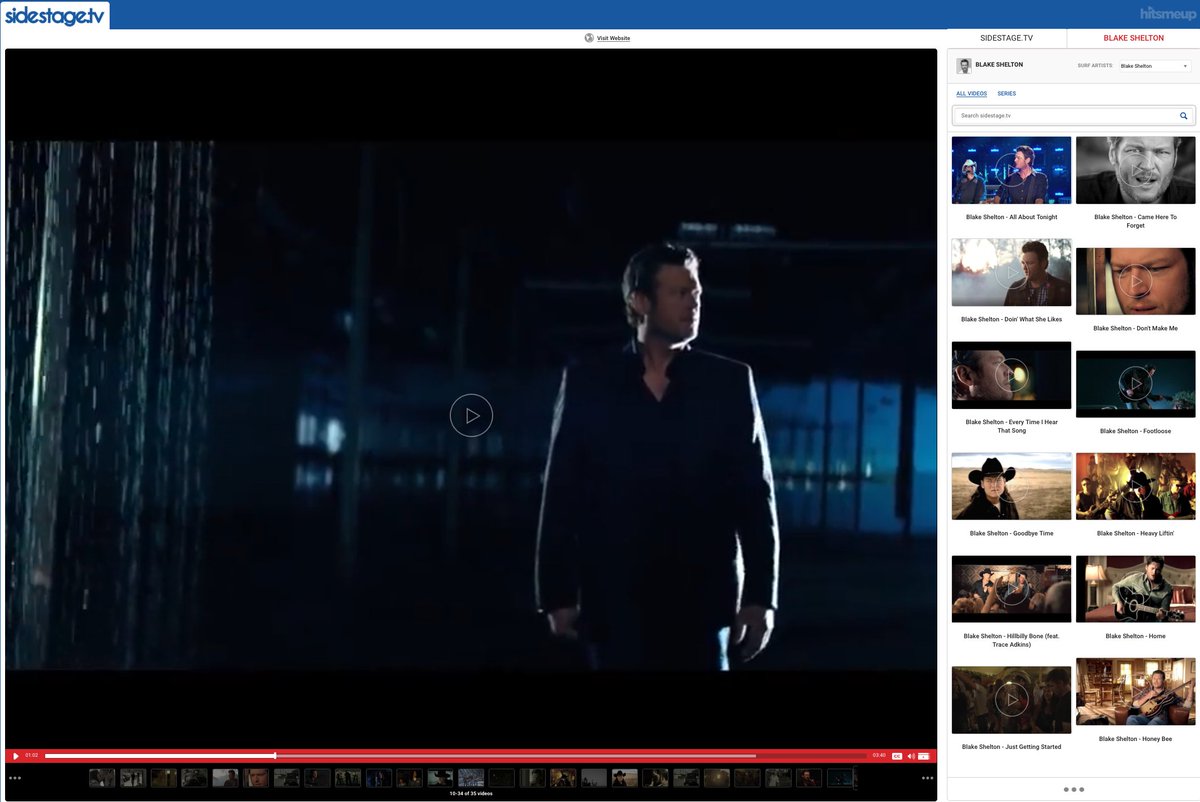Viewport: 1200px width, 802px height.
Task: Play the Just Getting Started thumbnail
Action: pyautogui.click(x=1011, y=700)
